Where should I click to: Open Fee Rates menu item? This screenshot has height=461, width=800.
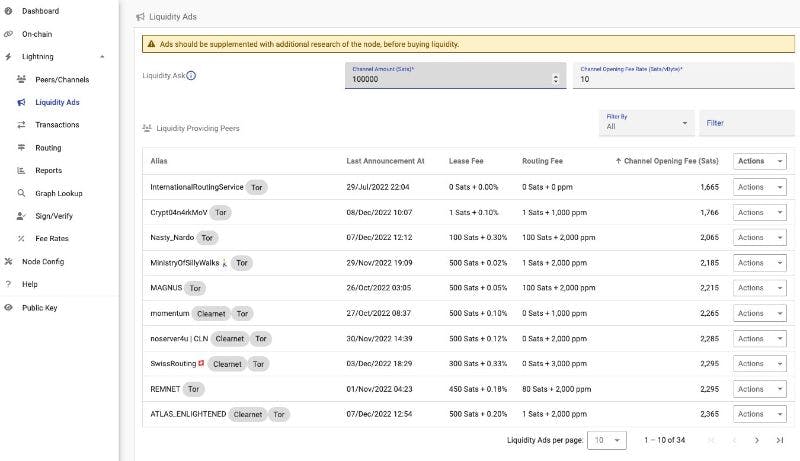[52, 239]
